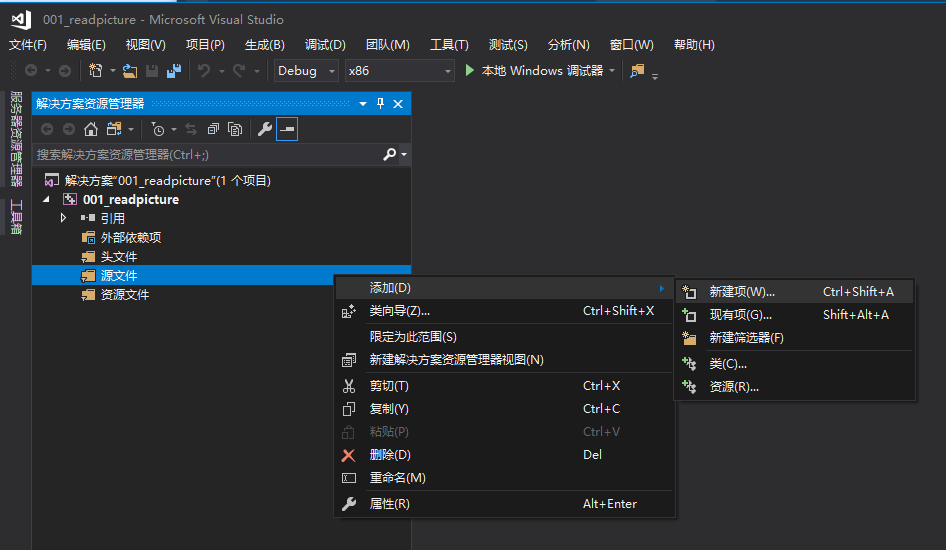Click the Navigate Backward toolbar arrow
The width and height of the screenshot is (946, 550).
[x=31, y=71]
